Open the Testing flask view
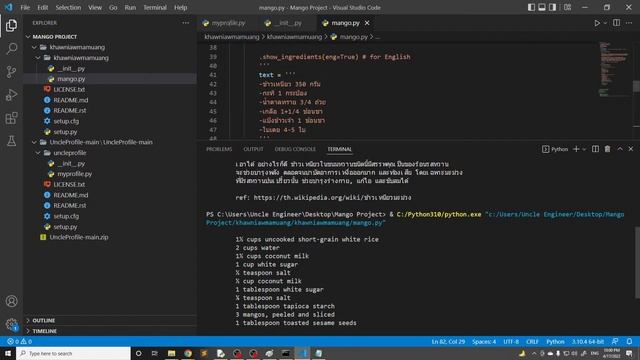The image size is (640, 360). tap(11, 141)
